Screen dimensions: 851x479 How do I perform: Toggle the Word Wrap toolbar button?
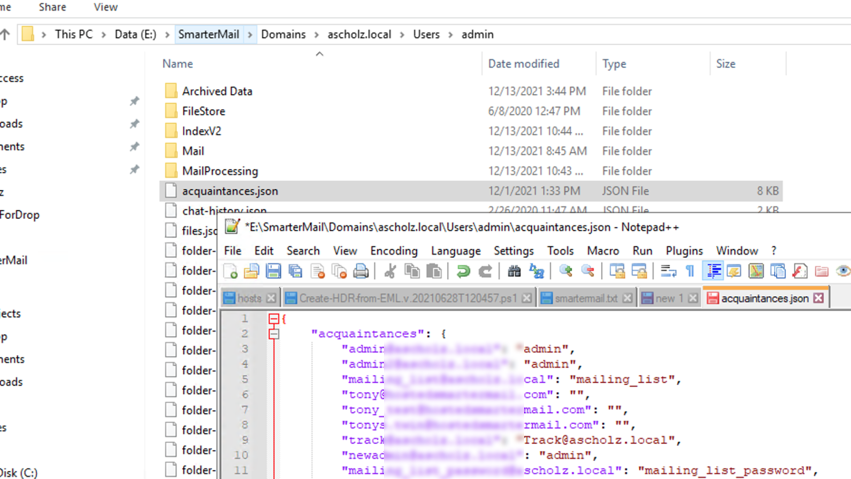tap(668, 271)
